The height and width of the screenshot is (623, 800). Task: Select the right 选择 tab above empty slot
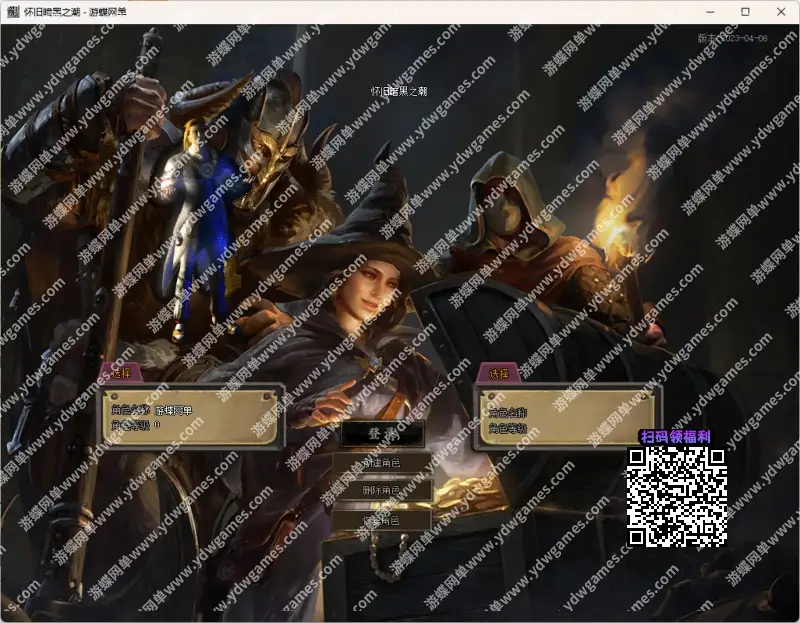498,373
